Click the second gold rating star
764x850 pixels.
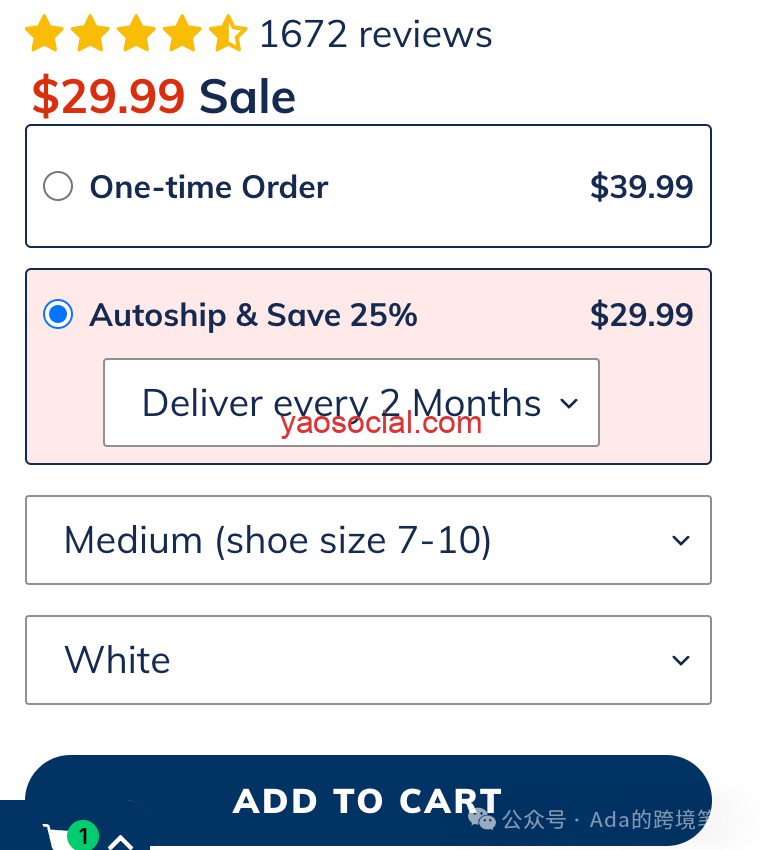pos(90,34)
